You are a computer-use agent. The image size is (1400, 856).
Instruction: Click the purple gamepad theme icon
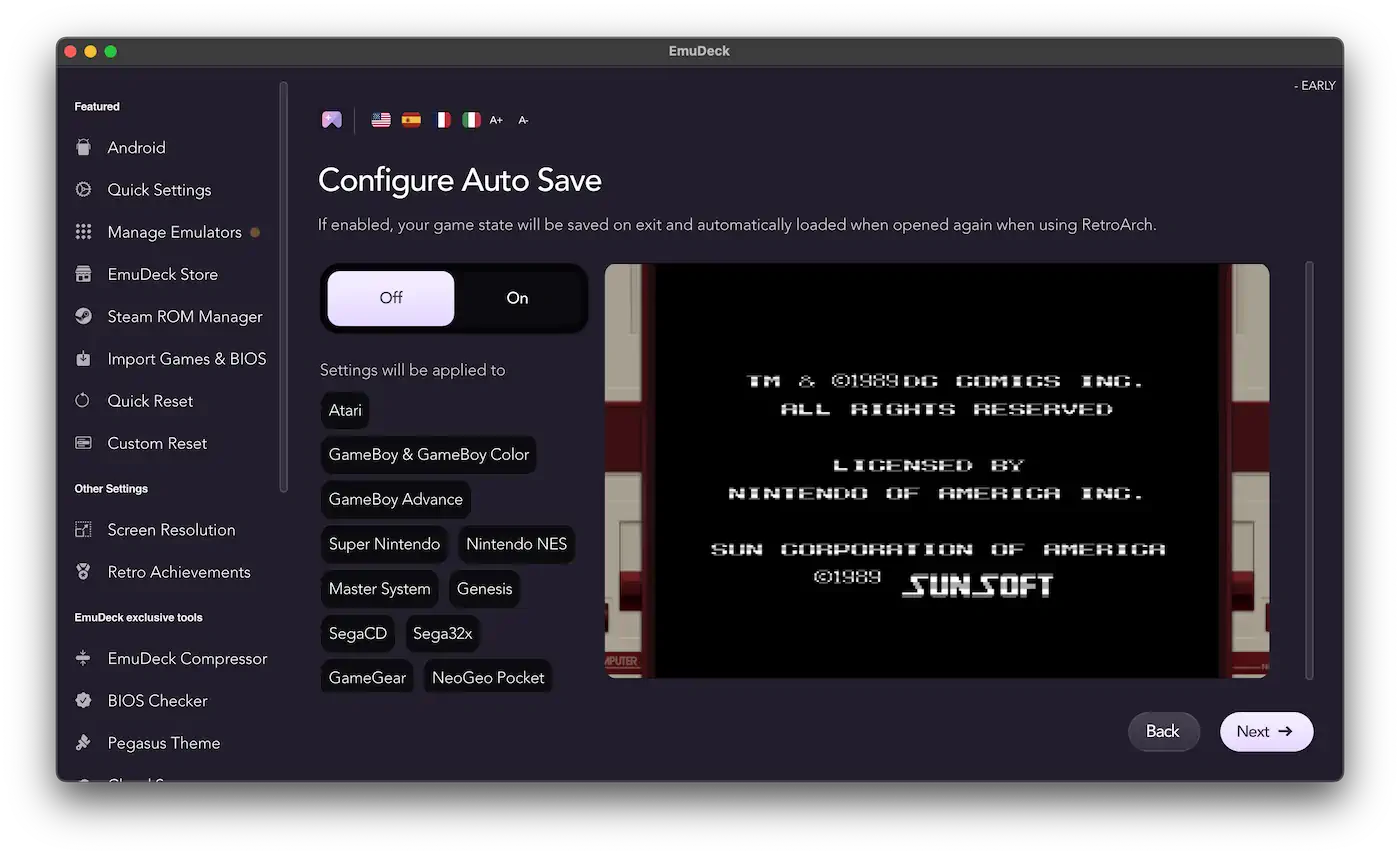coord(332,120)
